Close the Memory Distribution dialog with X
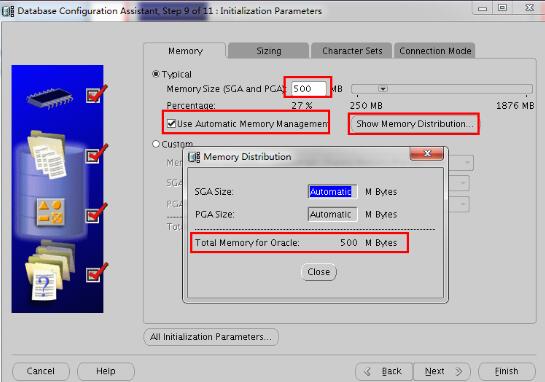 pos(427,154)
